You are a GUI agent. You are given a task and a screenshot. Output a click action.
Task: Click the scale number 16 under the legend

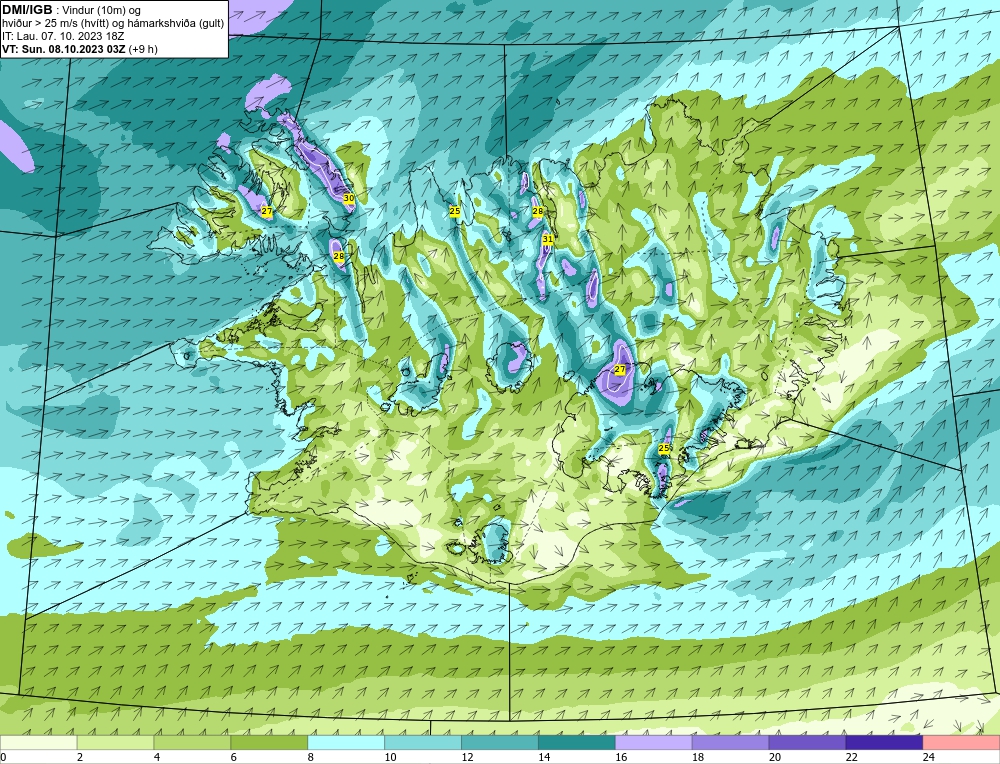tap(621, 757)
